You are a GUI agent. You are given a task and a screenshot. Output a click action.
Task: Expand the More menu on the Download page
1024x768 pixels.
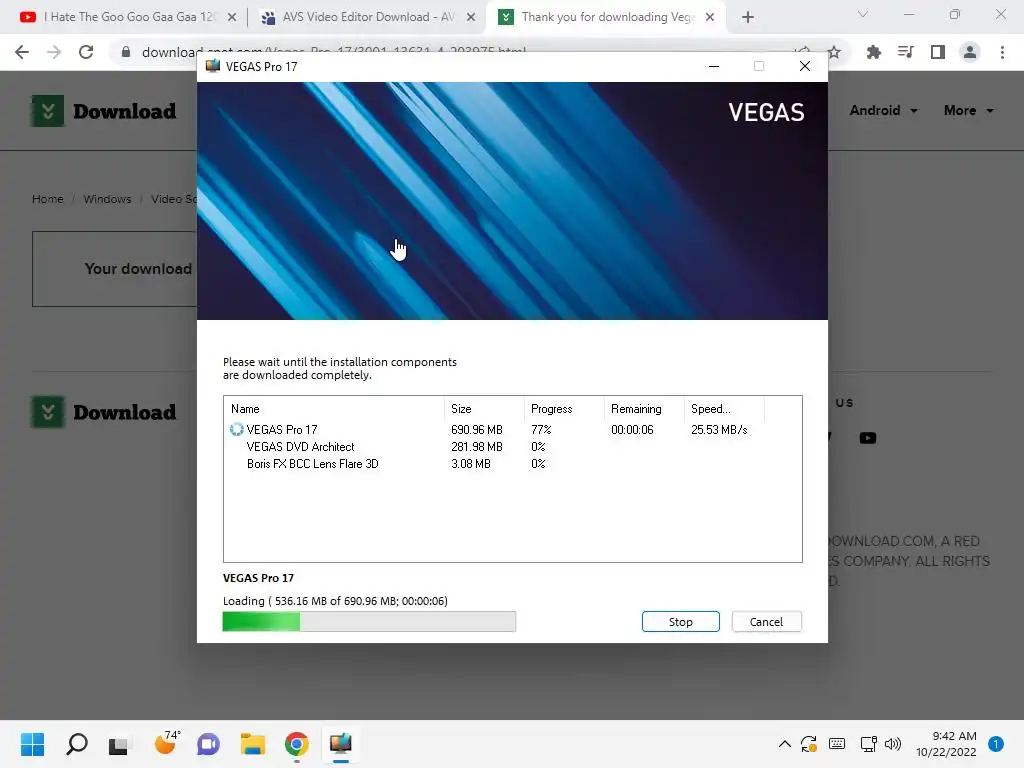(968, 110)
